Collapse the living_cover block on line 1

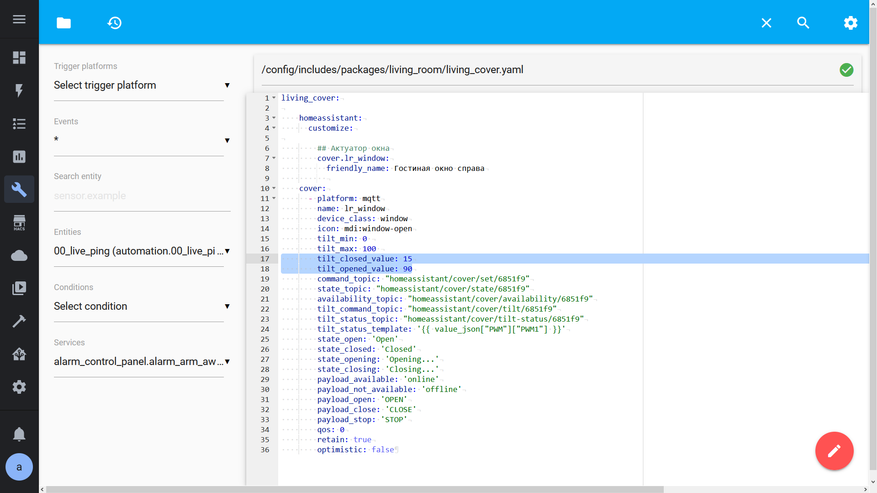tap(274, 98)
